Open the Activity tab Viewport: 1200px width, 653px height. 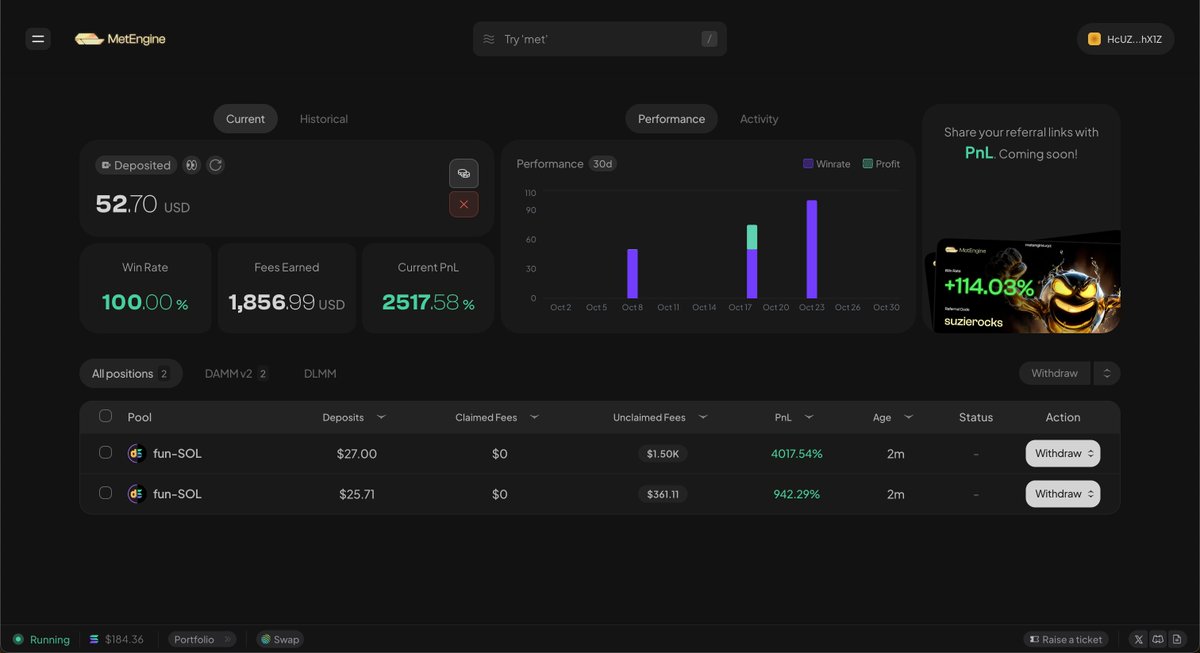click(759, 118)
